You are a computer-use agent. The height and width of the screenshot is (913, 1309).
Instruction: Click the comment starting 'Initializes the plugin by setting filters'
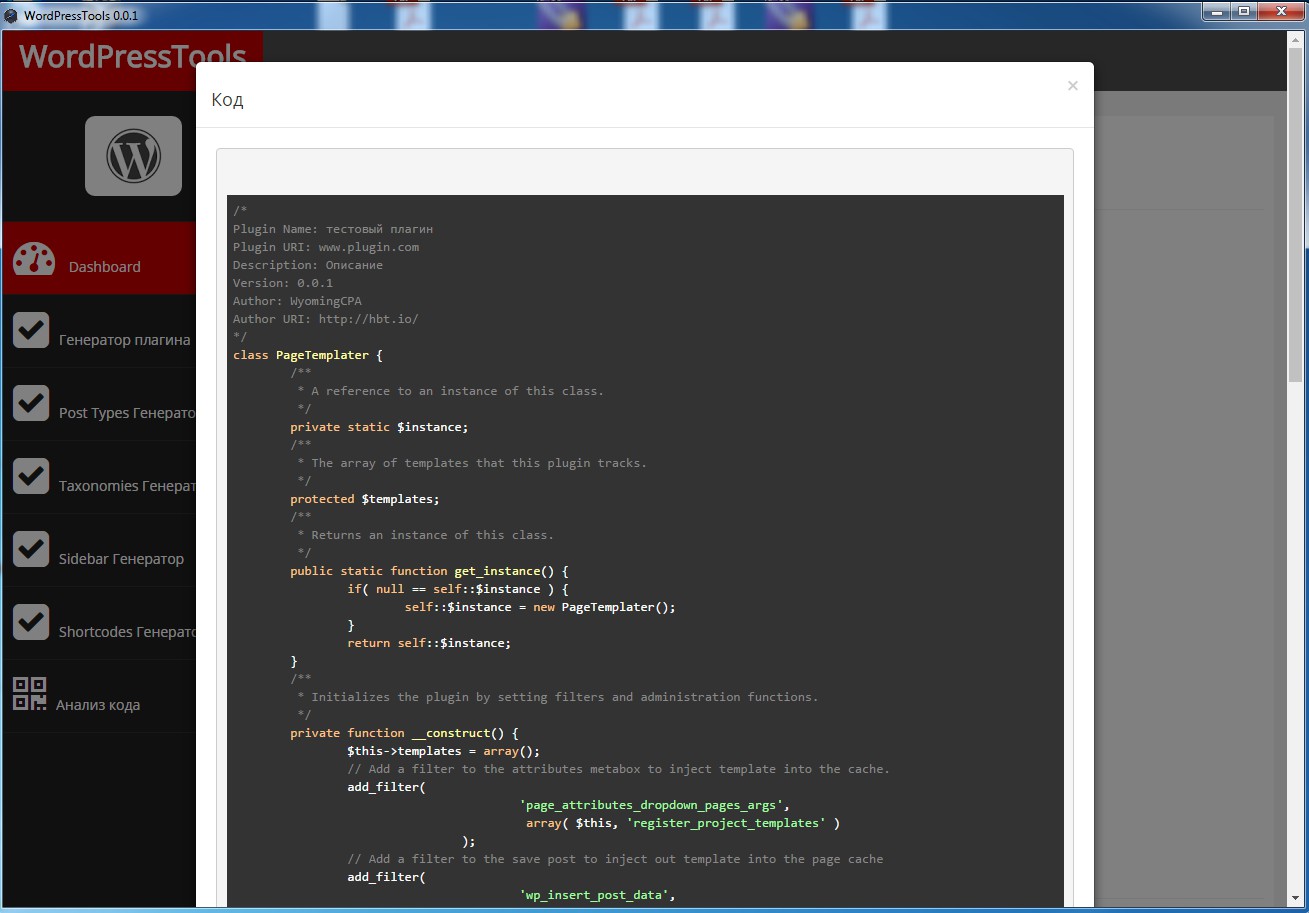565,697
